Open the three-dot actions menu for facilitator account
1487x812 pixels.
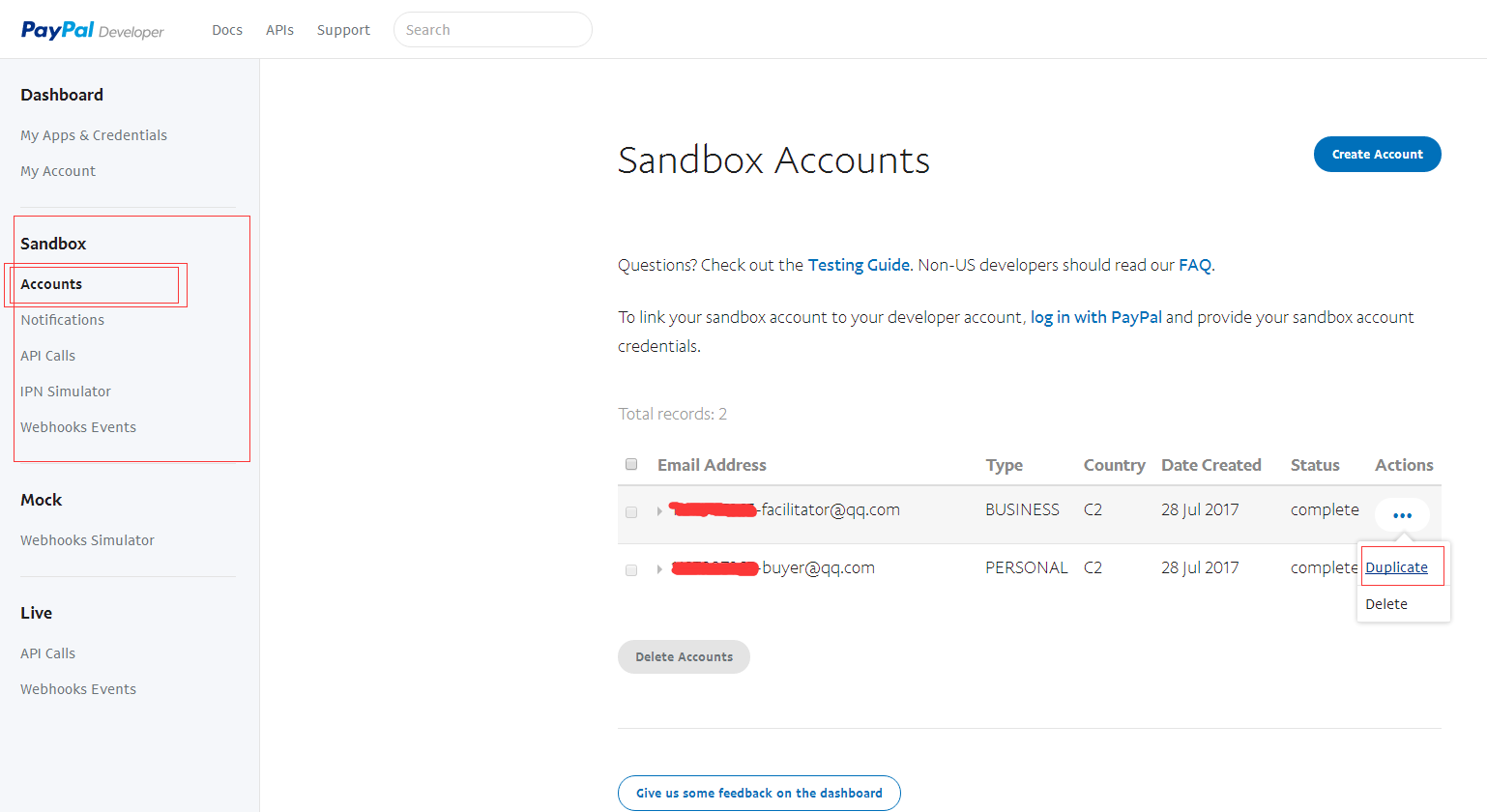pos(1402,515)
